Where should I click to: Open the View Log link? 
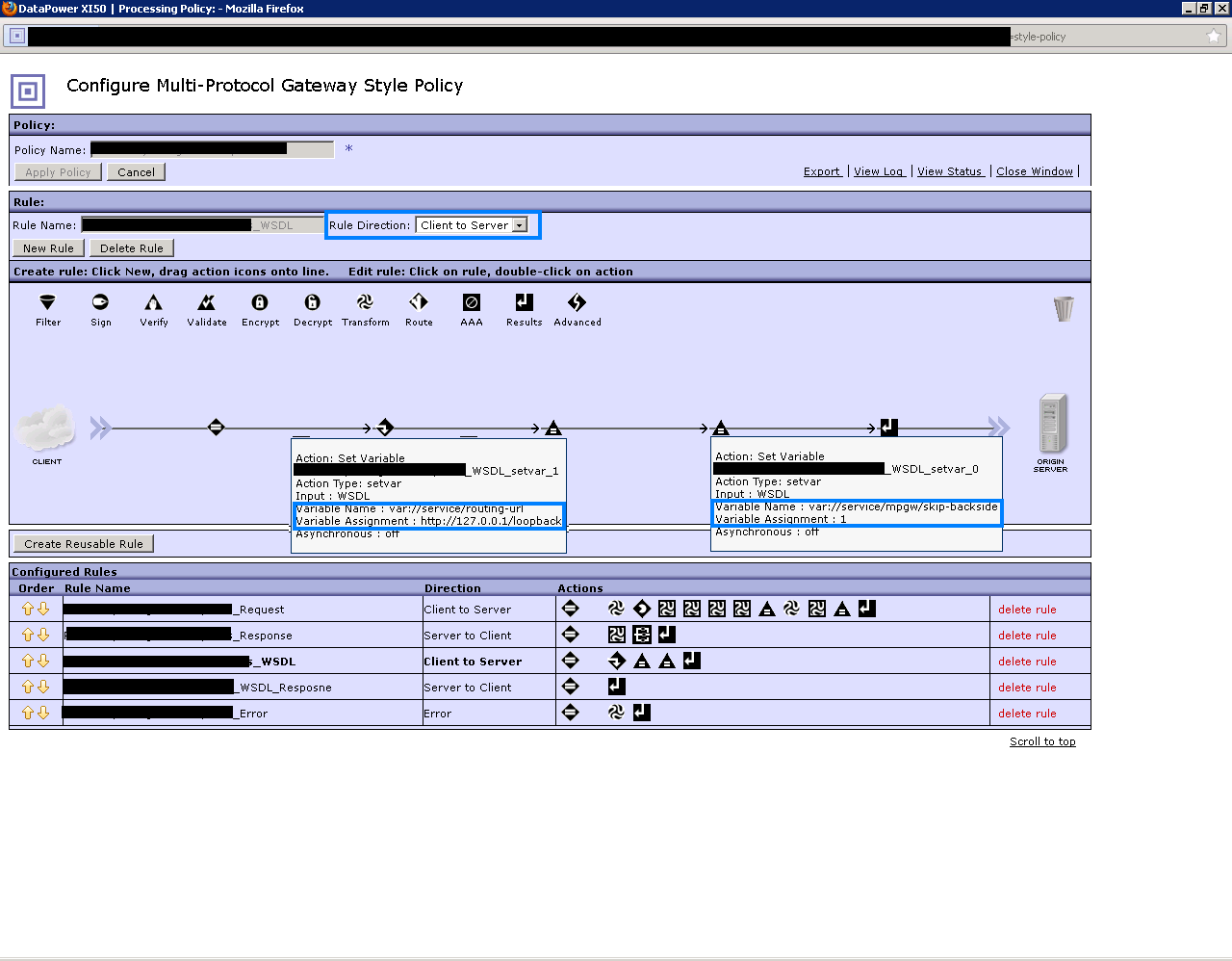[880, 171]
